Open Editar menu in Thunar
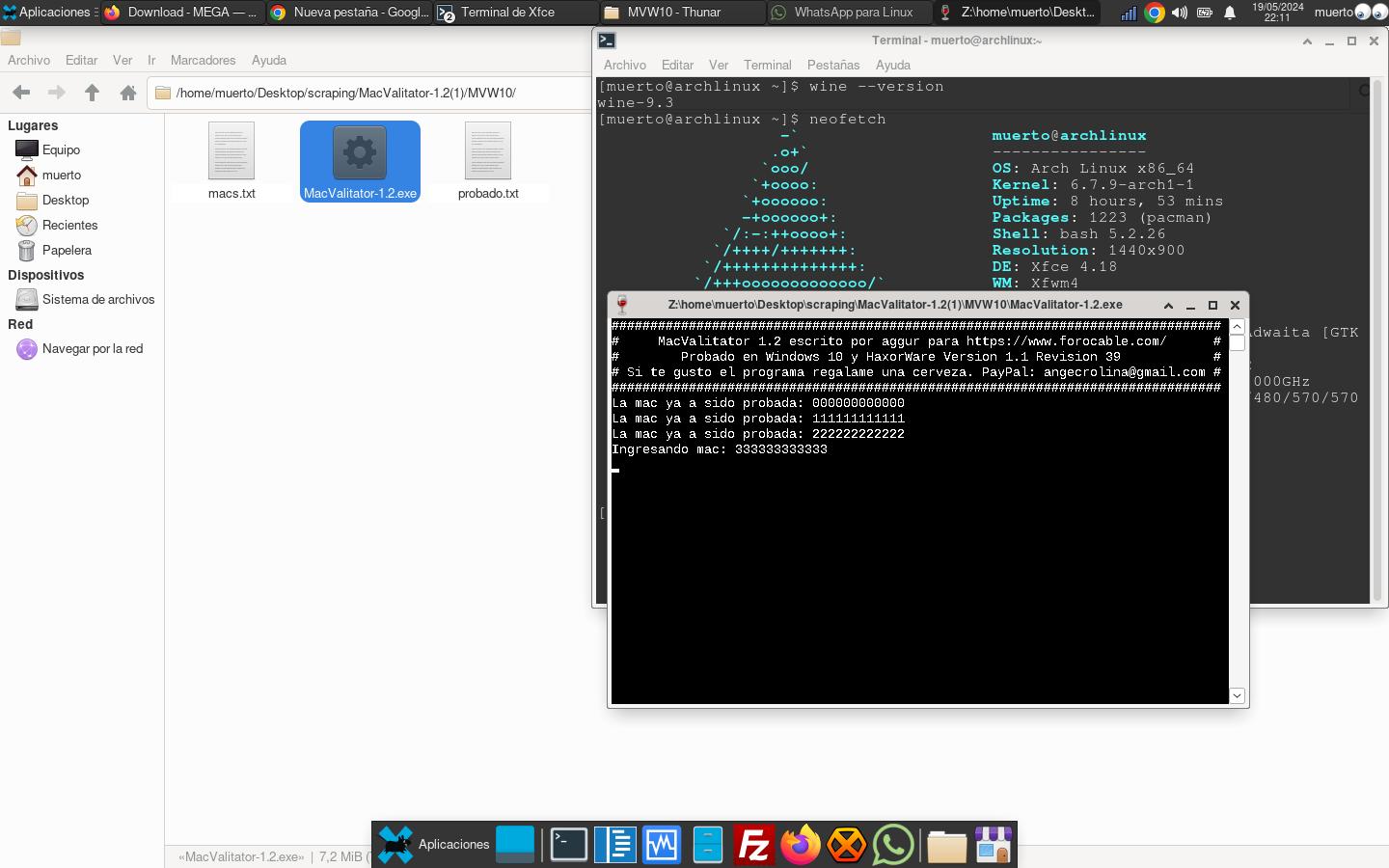 [x=81, y=60]
